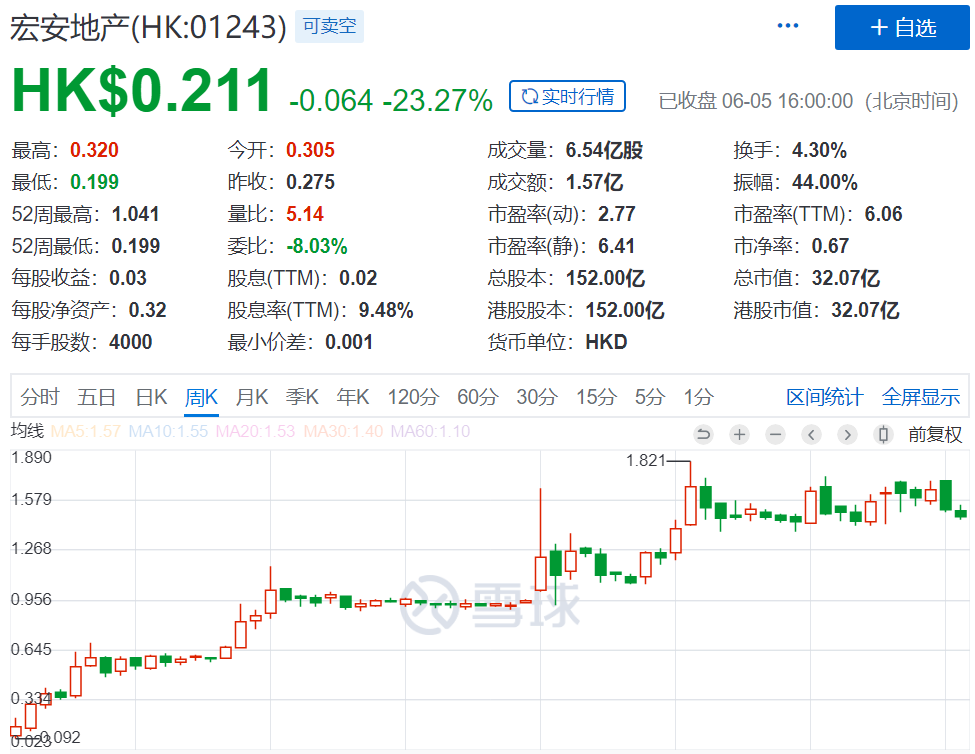This screenshot has height=754, width=975.
Task: Zoom out the K-line chart
Action: (775, 434)
